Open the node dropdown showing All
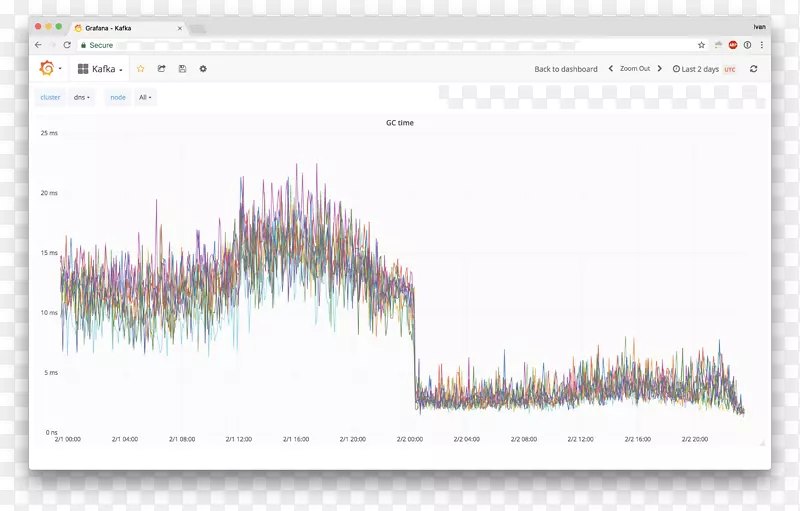The image size is (800, 511). 146,97
